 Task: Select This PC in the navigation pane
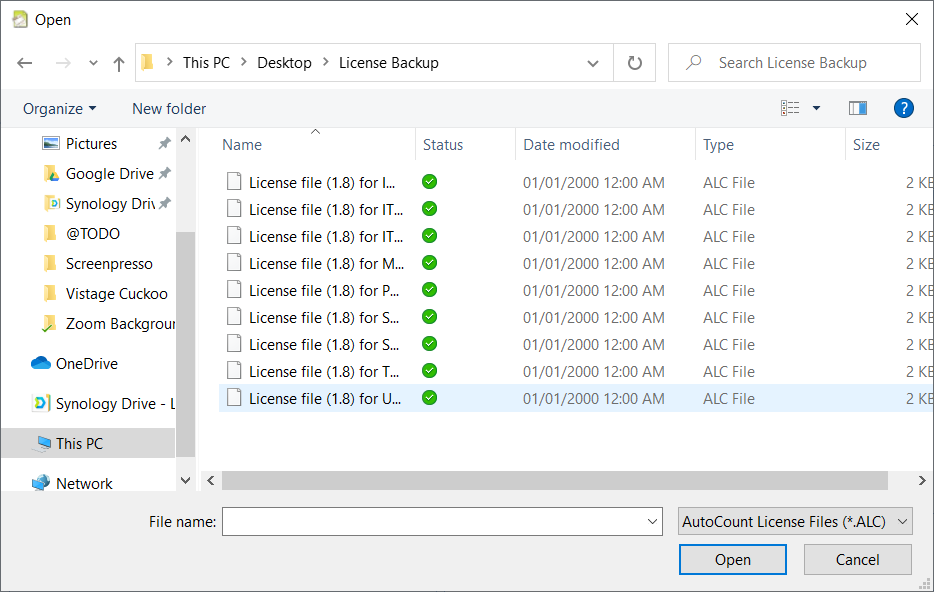[79, 444]
